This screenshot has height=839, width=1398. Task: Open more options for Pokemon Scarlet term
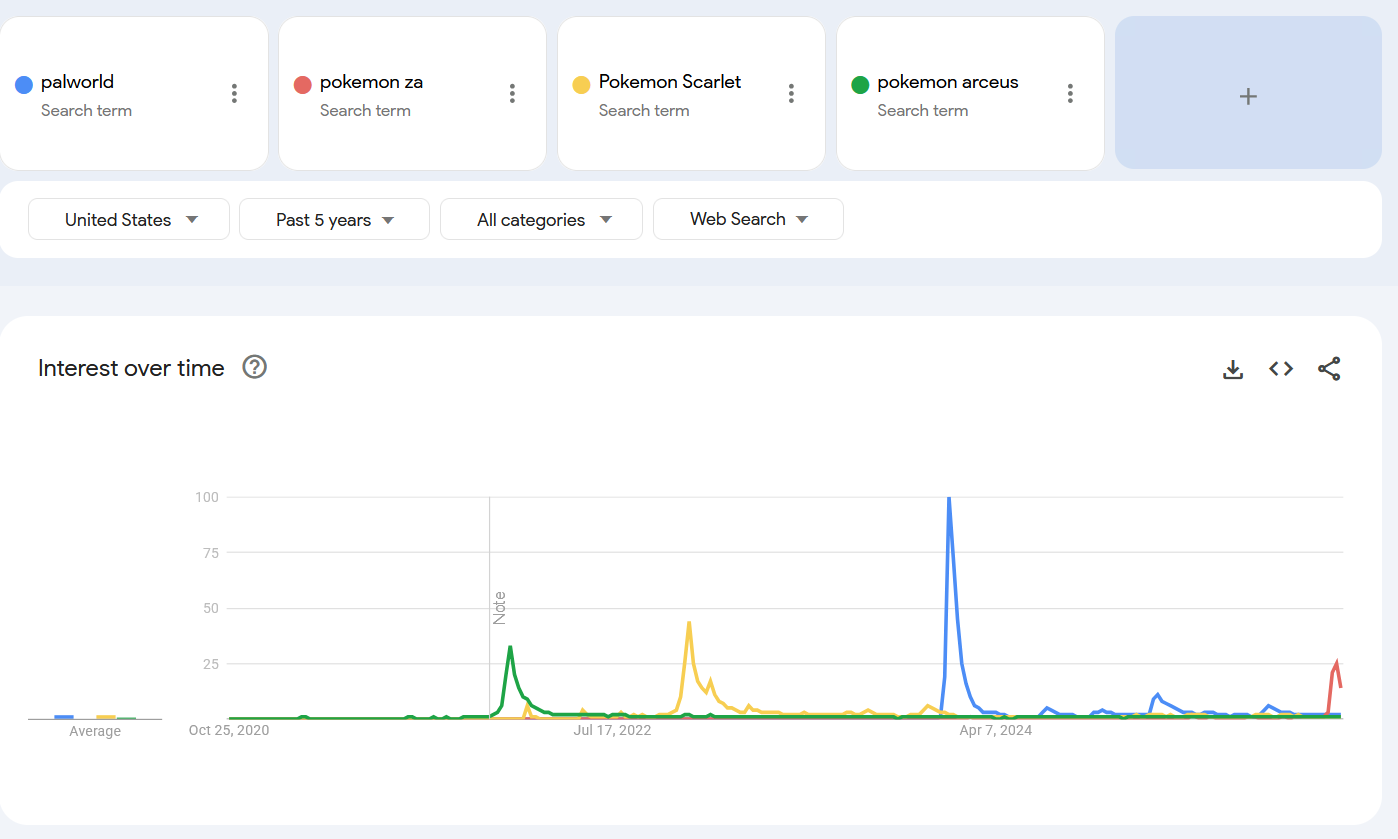791,94
